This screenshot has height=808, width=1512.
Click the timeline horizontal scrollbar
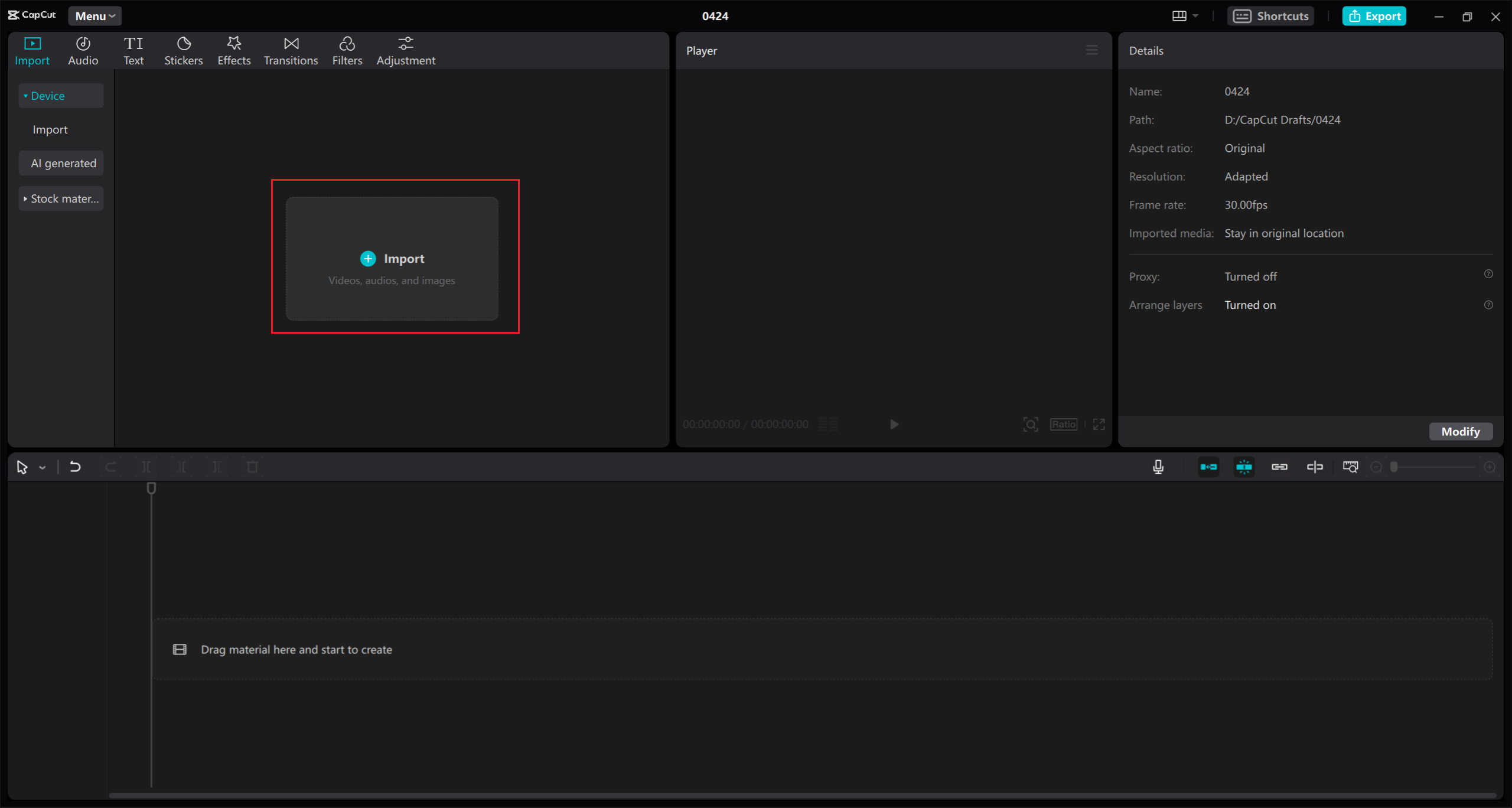[x=802, y=795]
